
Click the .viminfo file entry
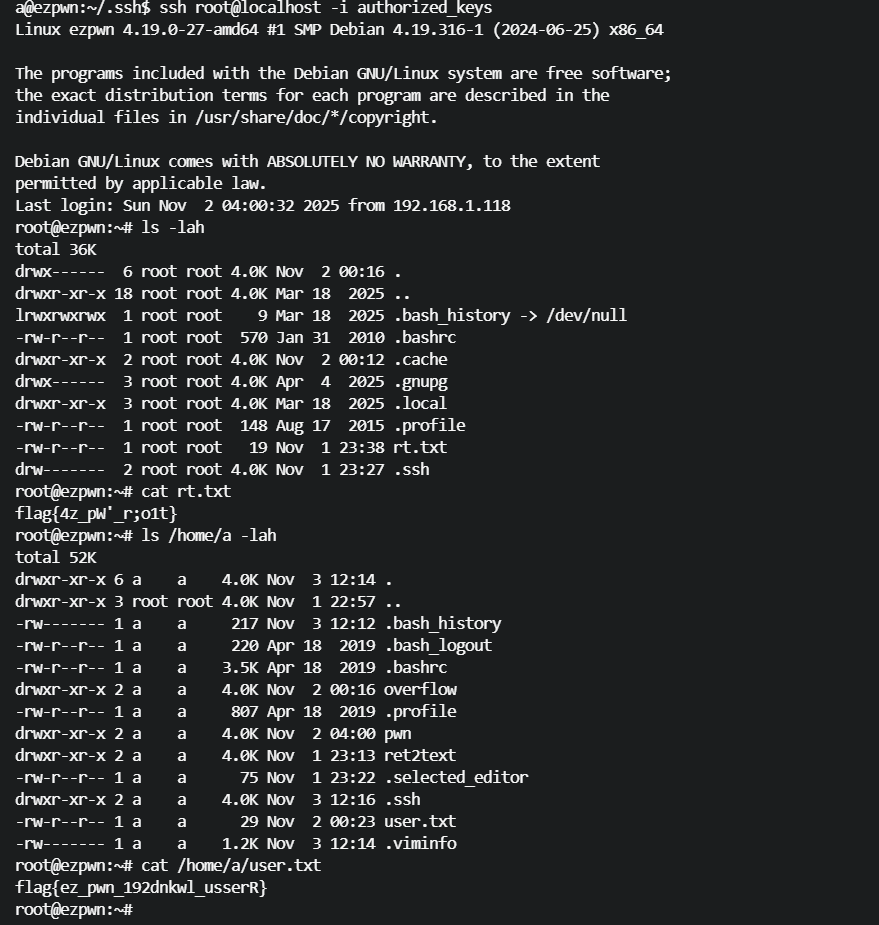(x=420, y=844)
